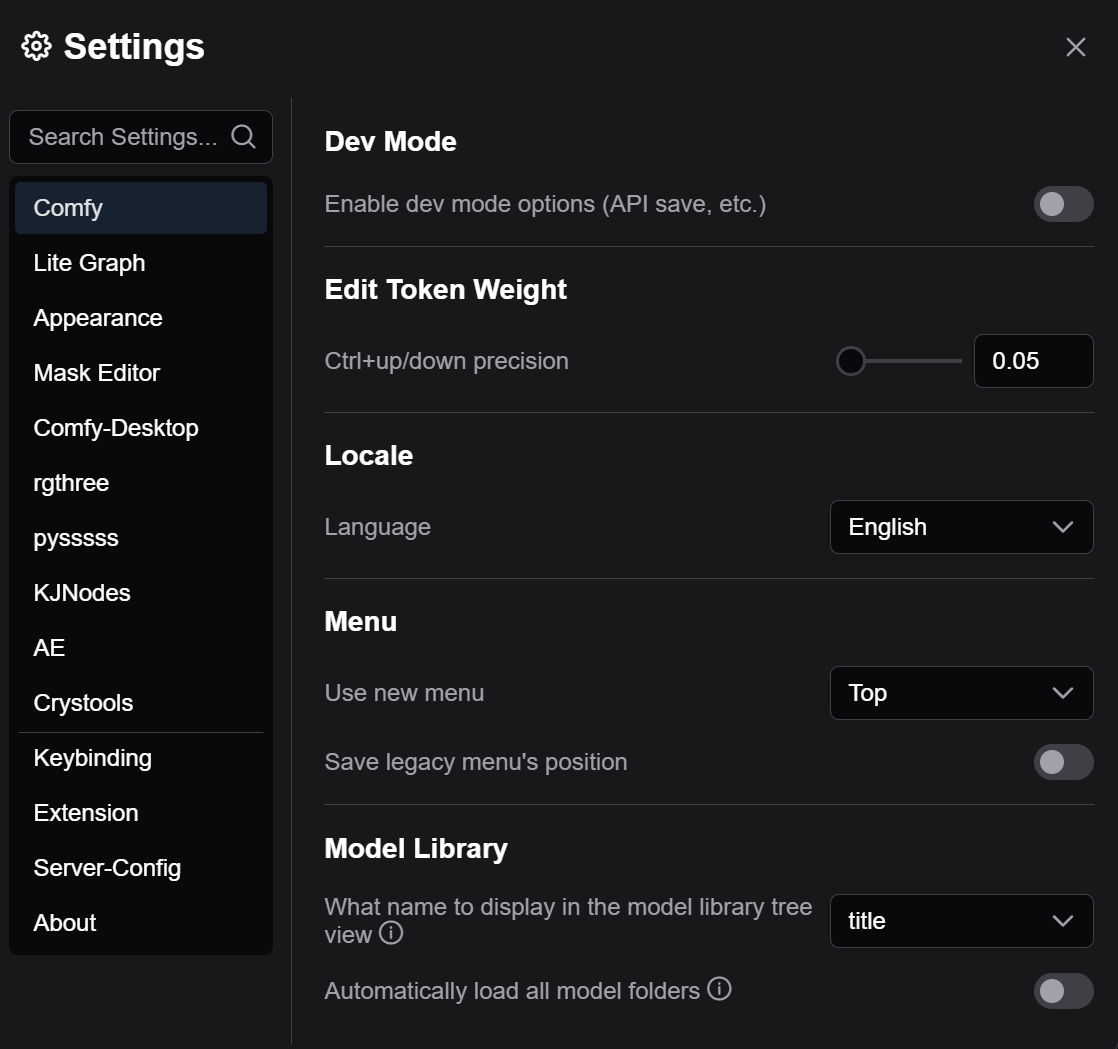The height and width of the screenshot is (1049, 1118).
Task: Close the Settings dialog
Action: [1075, 47]
